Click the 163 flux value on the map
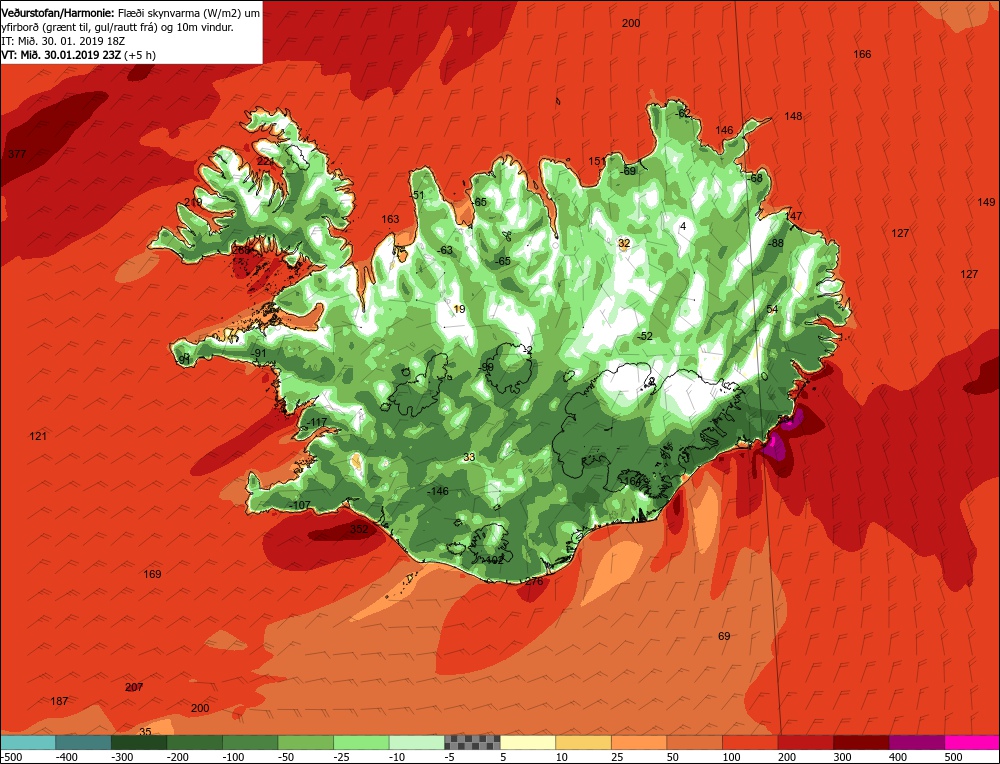Screen dimensions: 1000x764 coord(390,219)
